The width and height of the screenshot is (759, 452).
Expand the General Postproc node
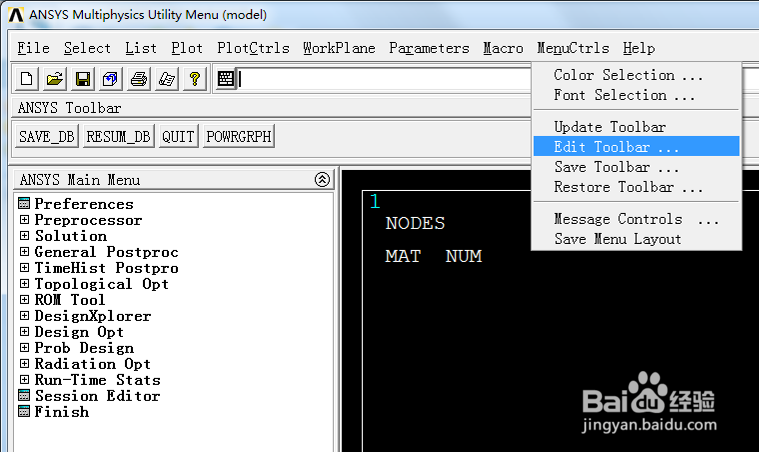tap(24, 252)
